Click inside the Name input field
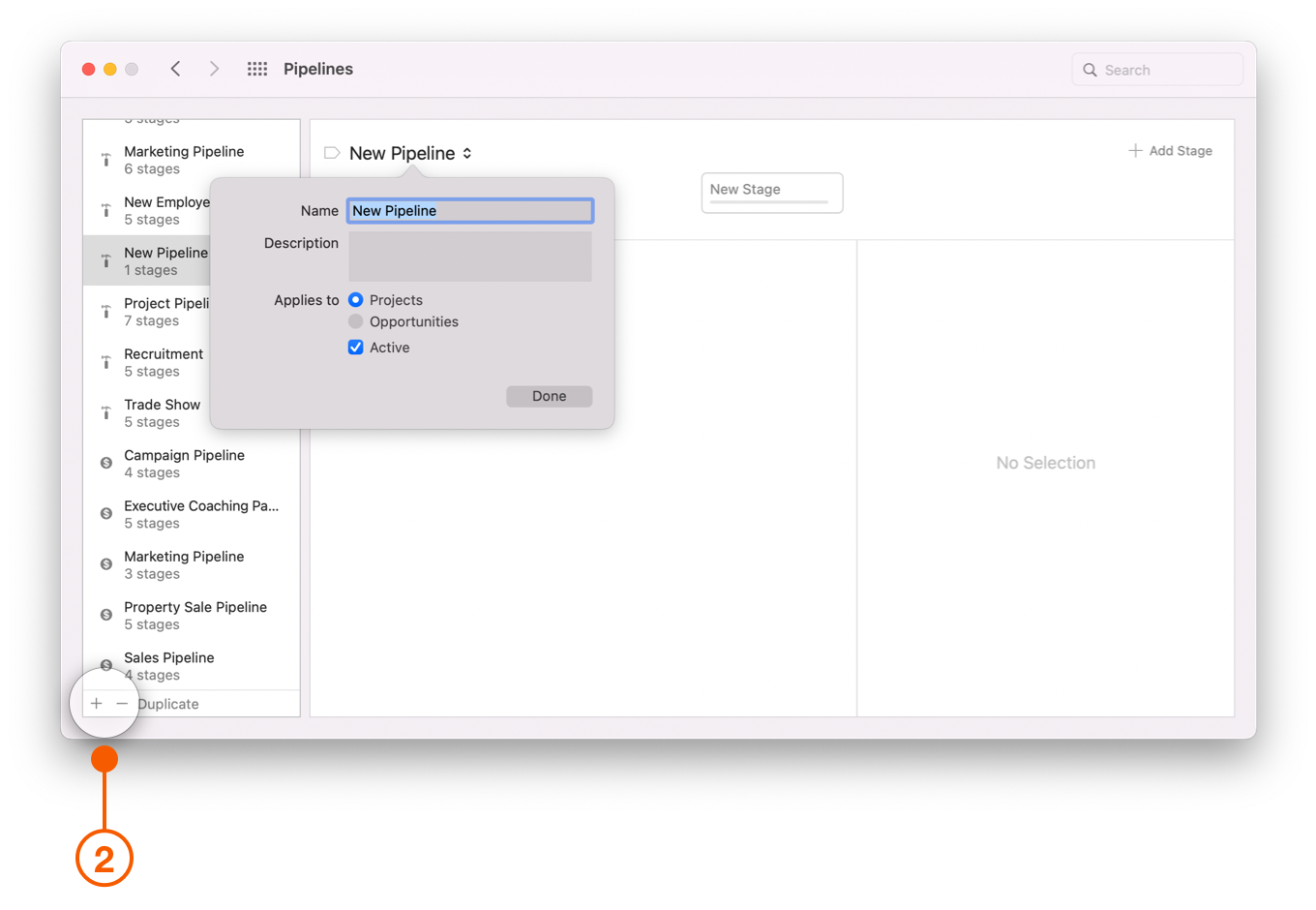This screenshot has width=1316, height=910. (x=469, y=210)
